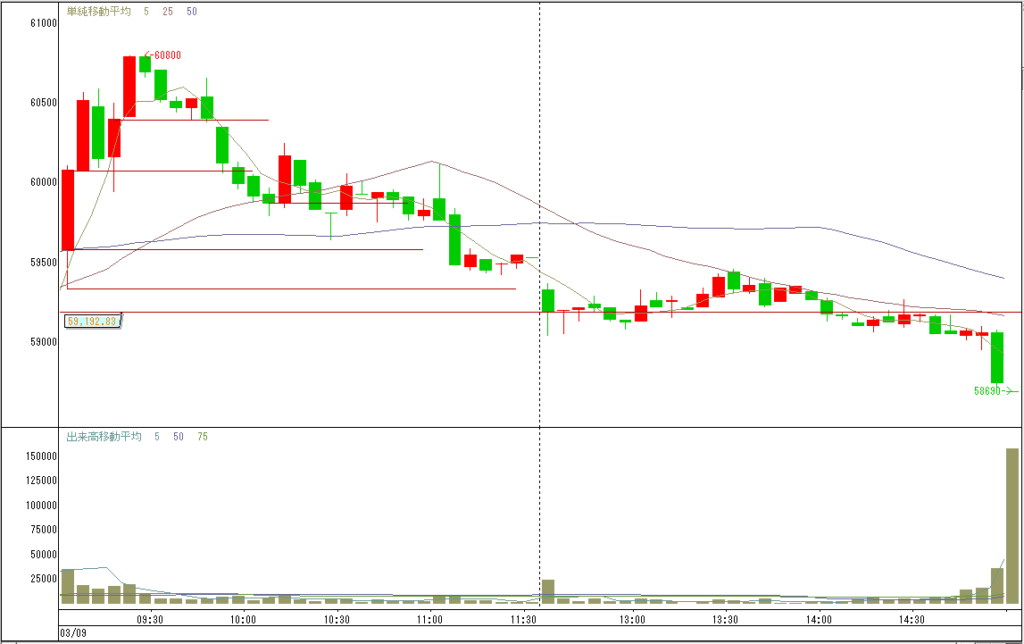The image size is (1024, 644).
Task: Select period 50 in the 出来高移動平均 legend
Action: point(178,436)
